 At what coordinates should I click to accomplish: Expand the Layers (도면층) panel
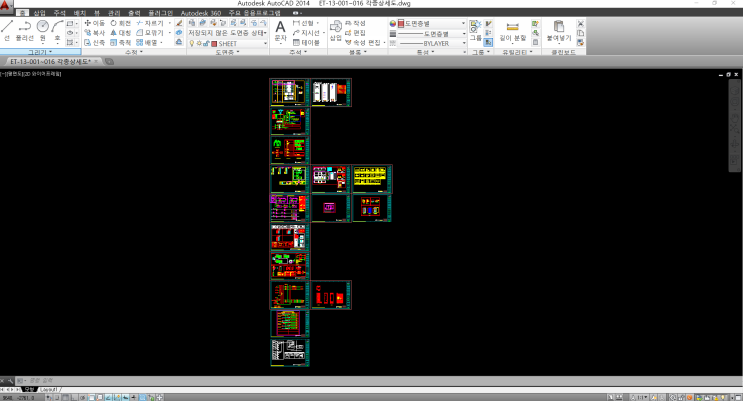coord(227,52)
